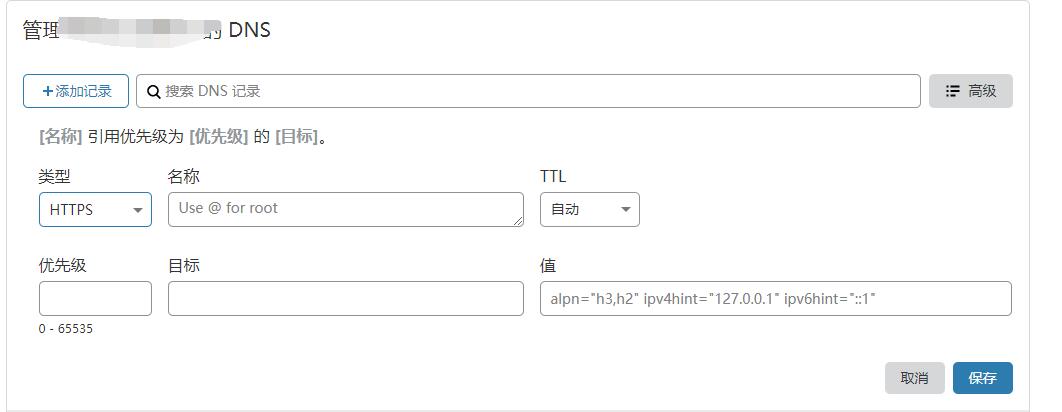
Task: Click the list icon on 高级 button
Action: point(953,91)
